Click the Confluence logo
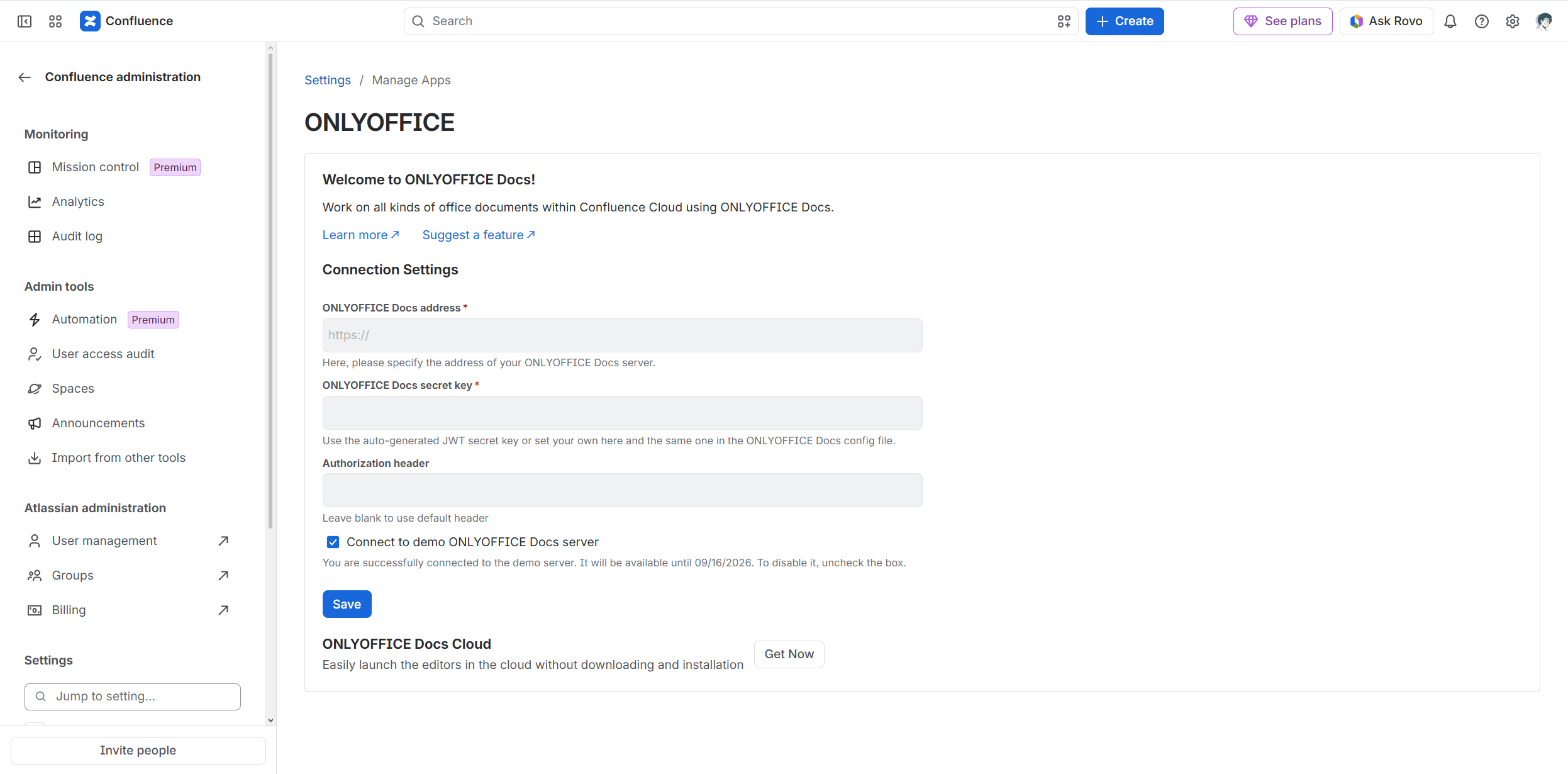 click(90, 21)
